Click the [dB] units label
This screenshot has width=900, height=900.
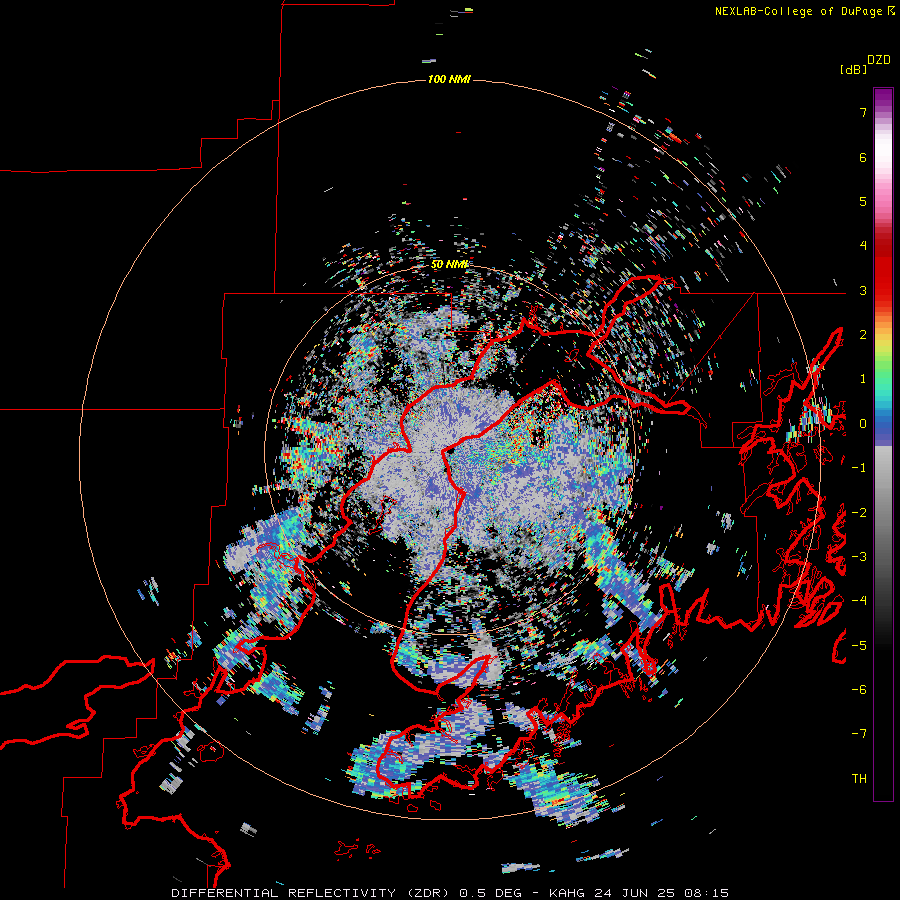853,69
